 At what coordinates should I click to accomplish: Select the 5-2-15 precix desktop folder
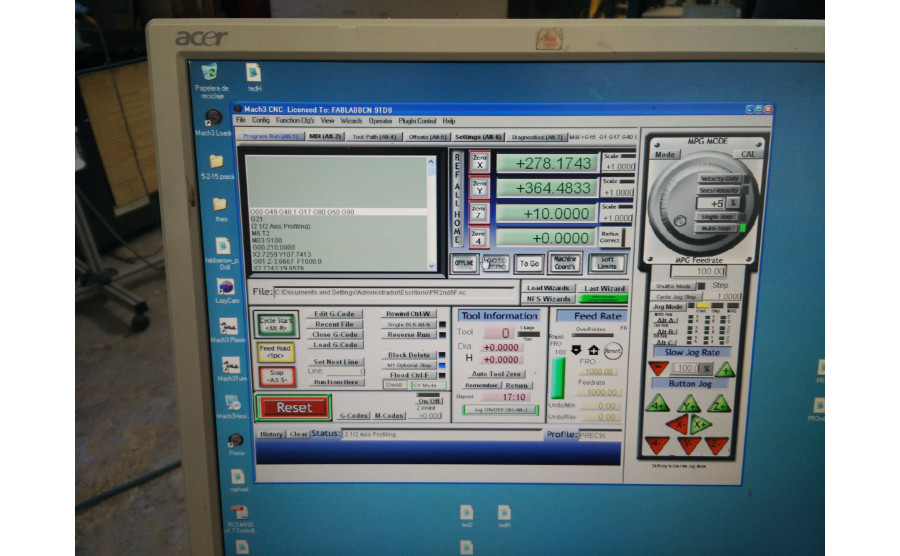coord(217,167)
